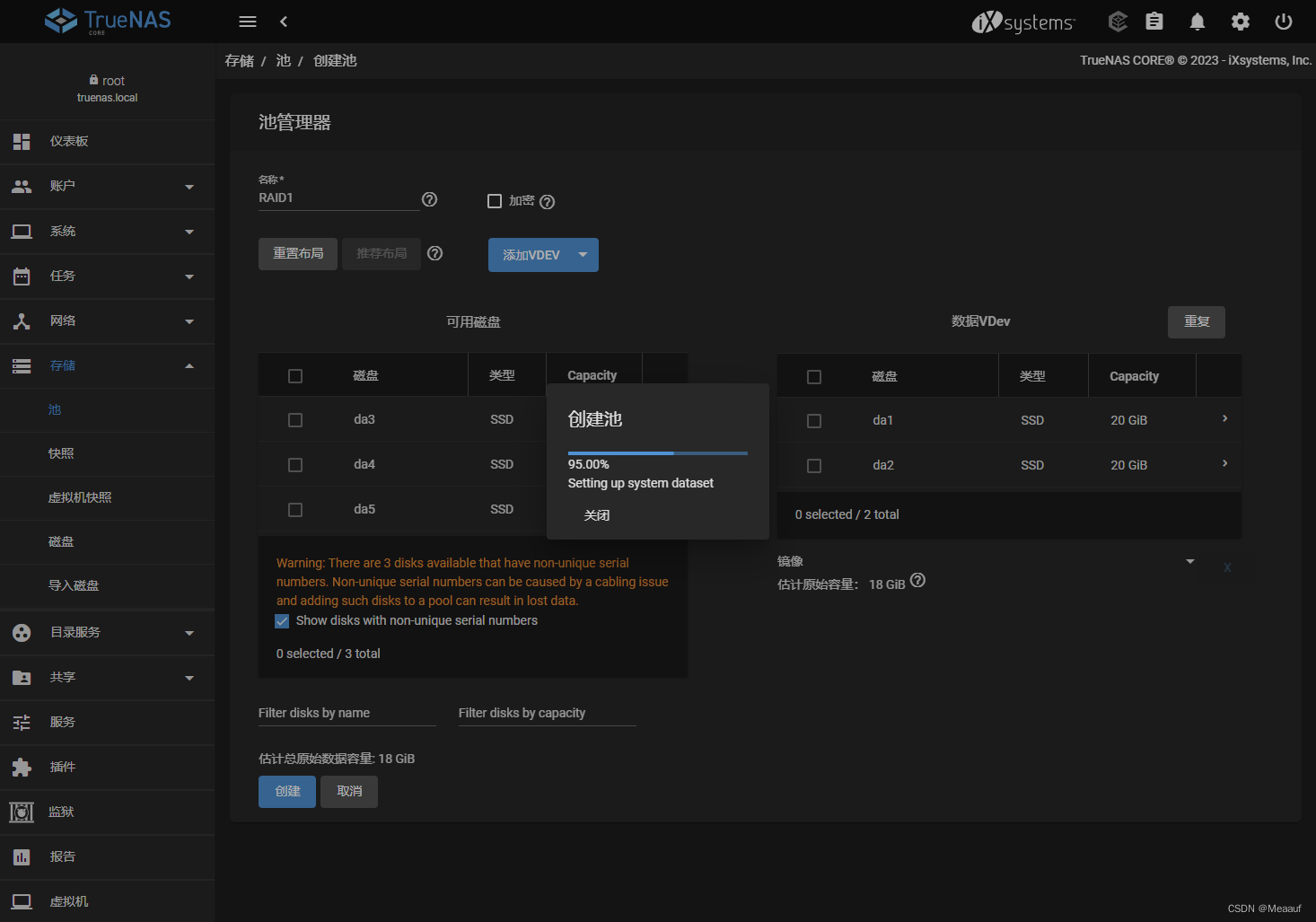
Task: Click the 服务 services tune icon
Action: tap(22, 723)
